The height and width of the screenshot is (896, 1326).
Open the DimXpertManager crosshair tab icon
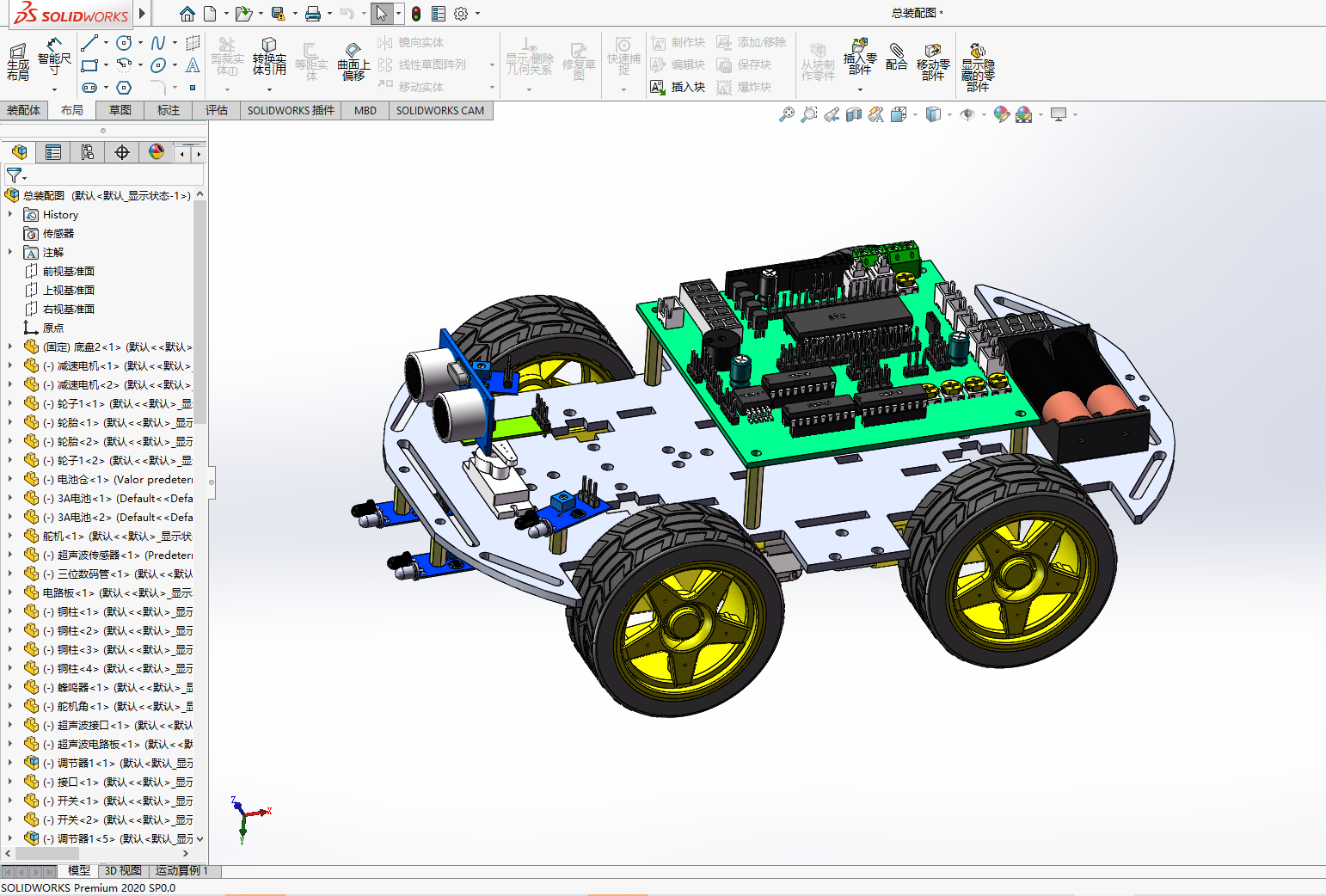(122, 152)
